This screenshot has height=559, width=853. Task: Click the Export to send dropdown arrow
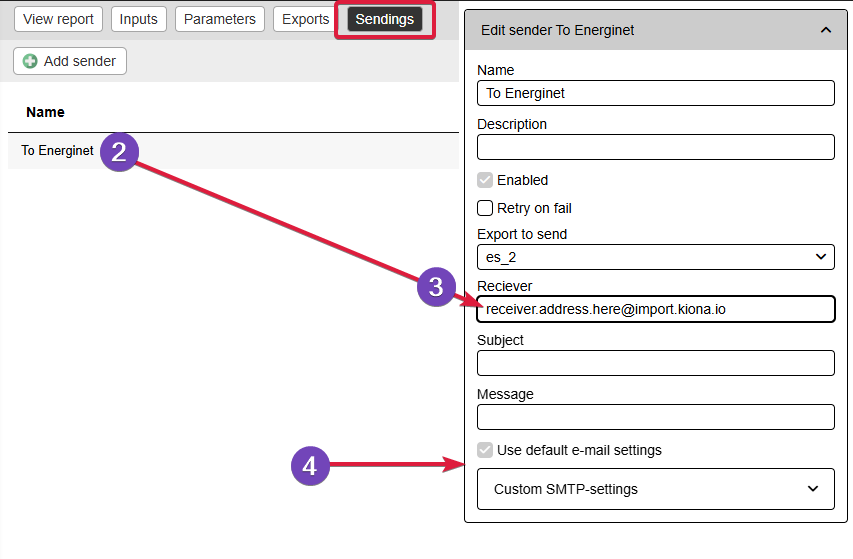tap(821, 257)
